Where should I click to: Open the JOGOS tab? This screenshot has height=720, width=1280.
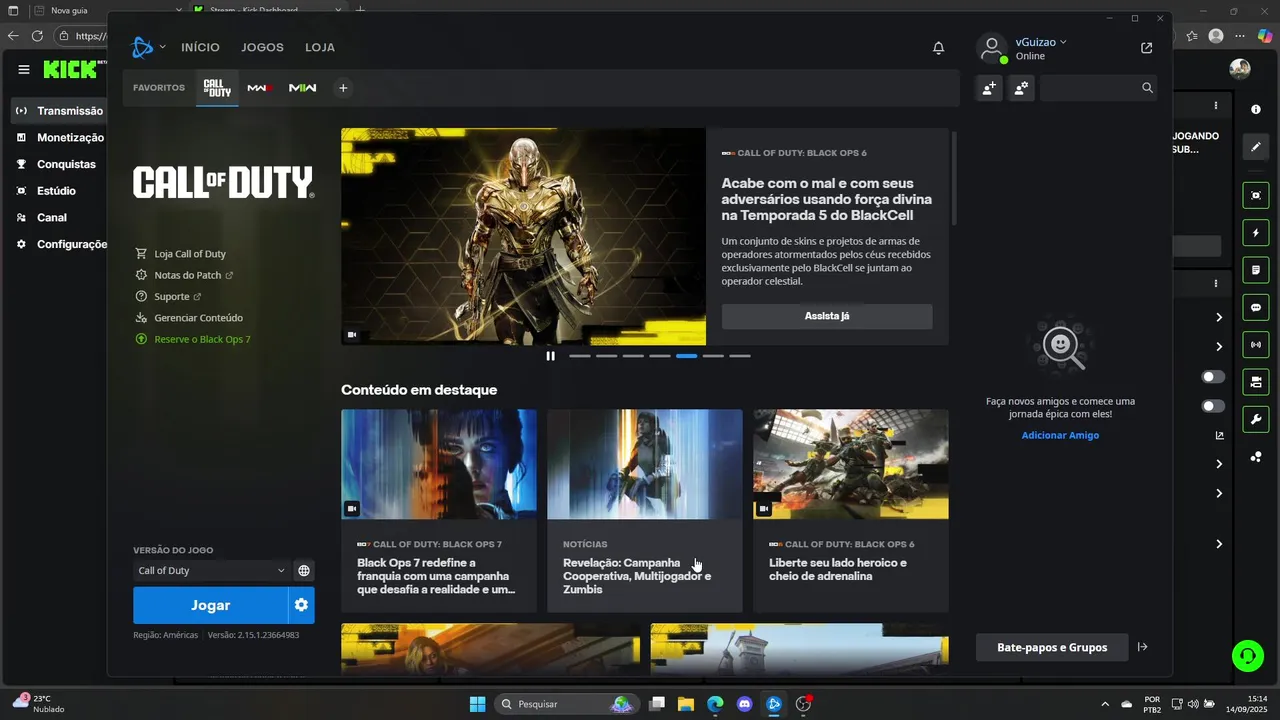[262, 47]
